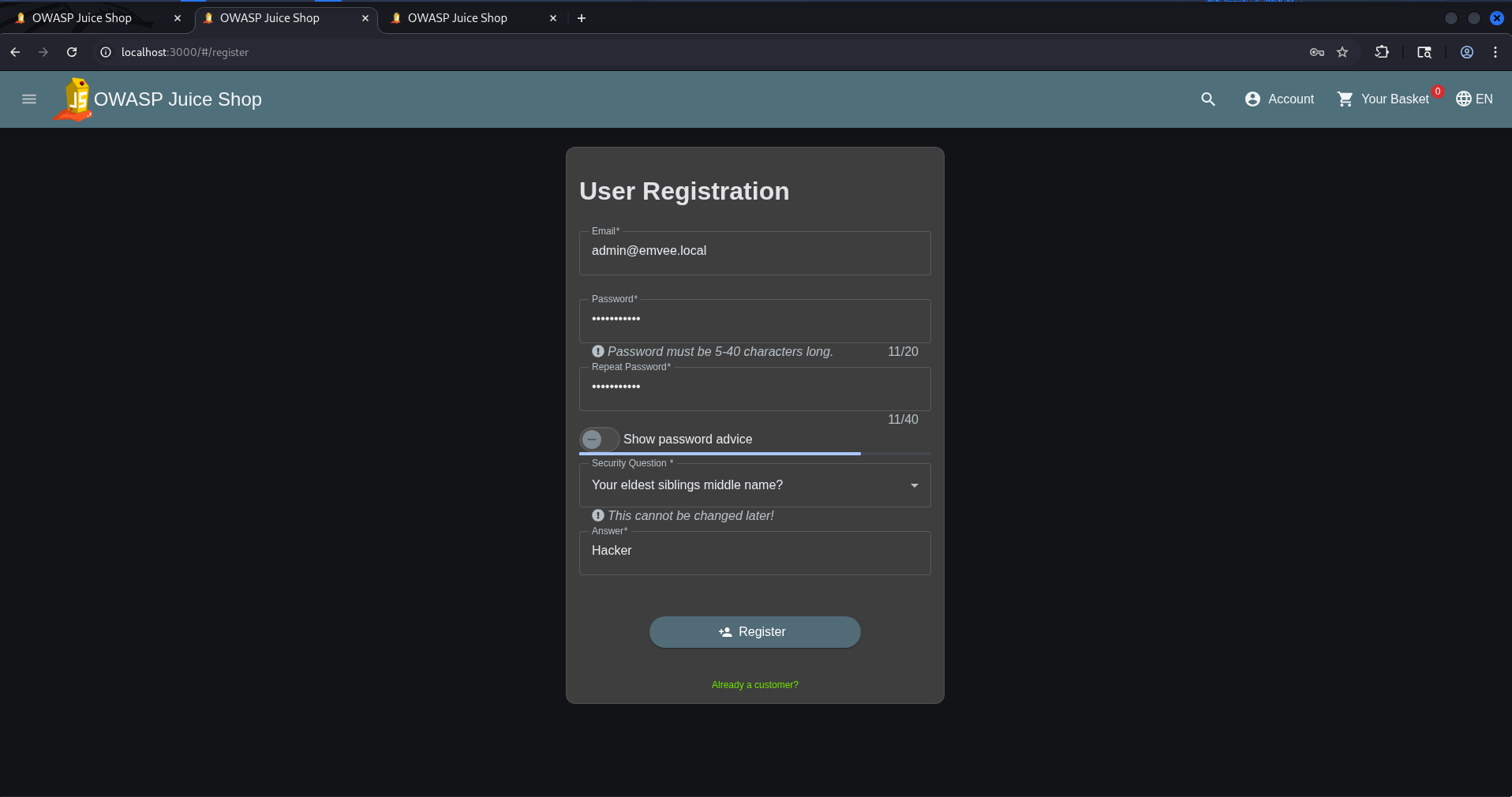Open the browser extensions puzzle icon
1512x797 pixels.
[x=1382, y=52]
